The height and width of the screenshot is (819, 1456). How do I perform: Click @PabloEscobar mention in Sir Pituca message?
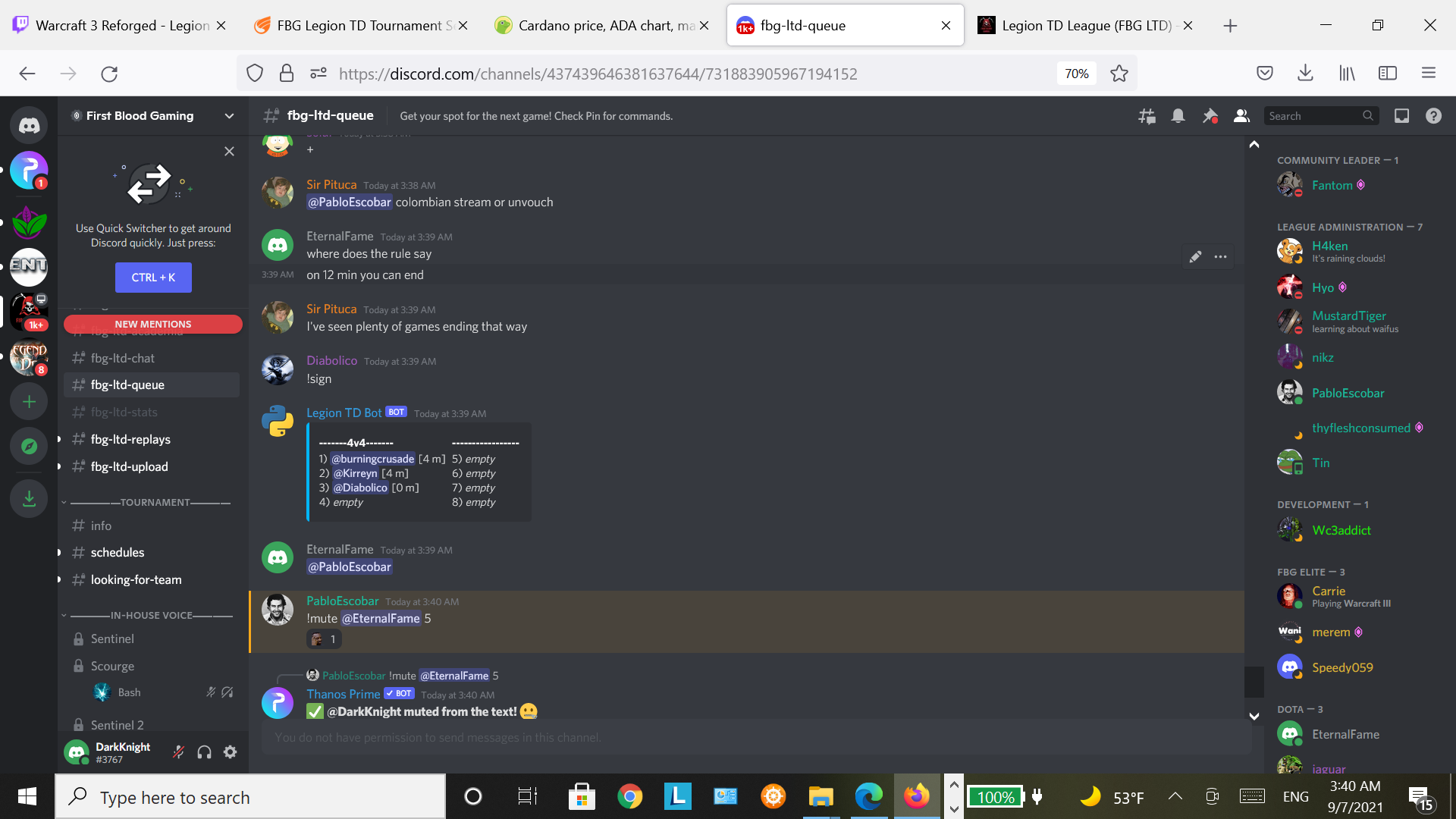tap(349, 202)
